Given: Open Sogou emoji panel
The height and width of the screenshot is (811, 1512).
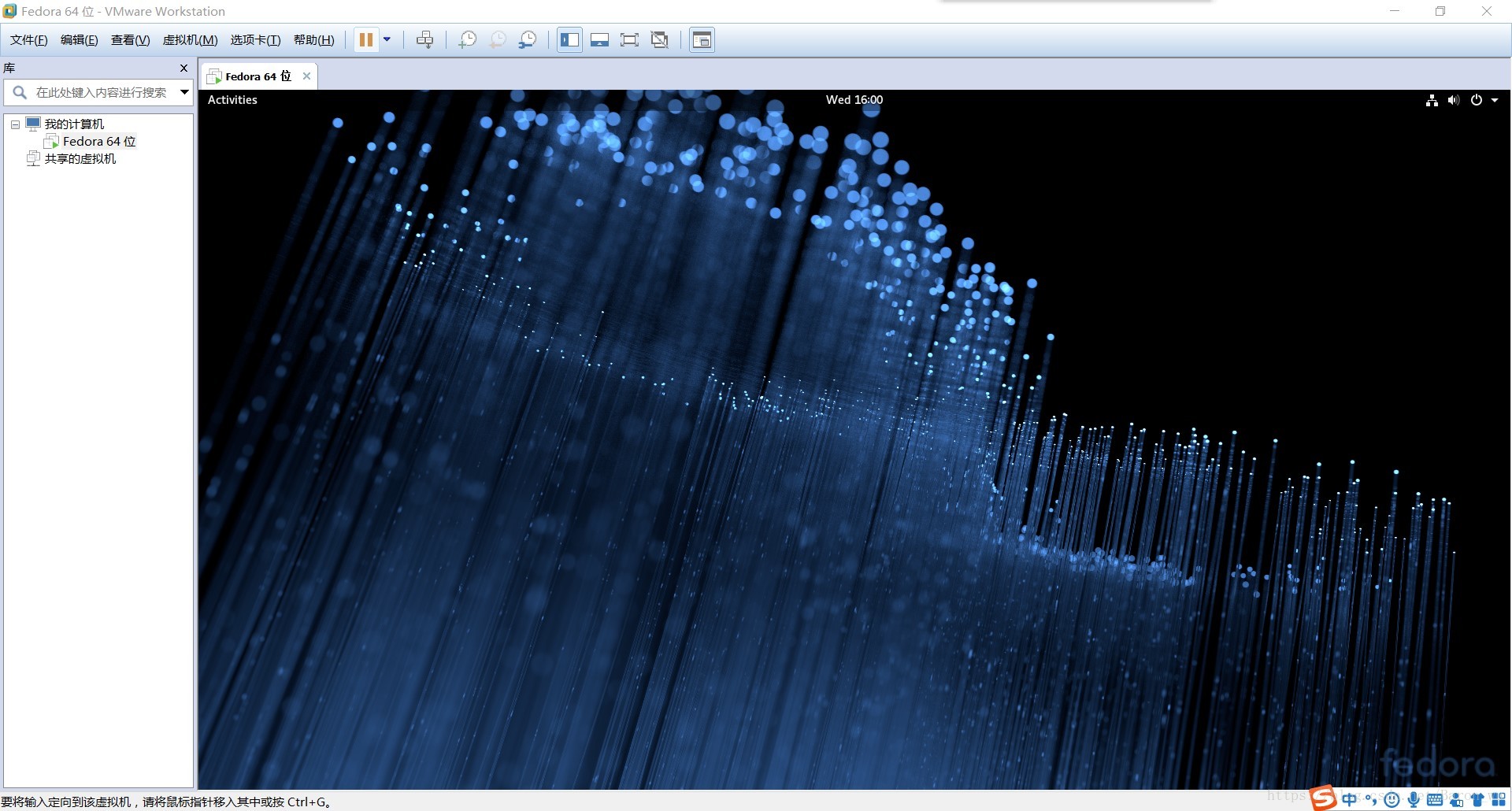Looking at the screenshot, I should [x=1392, y=800].
